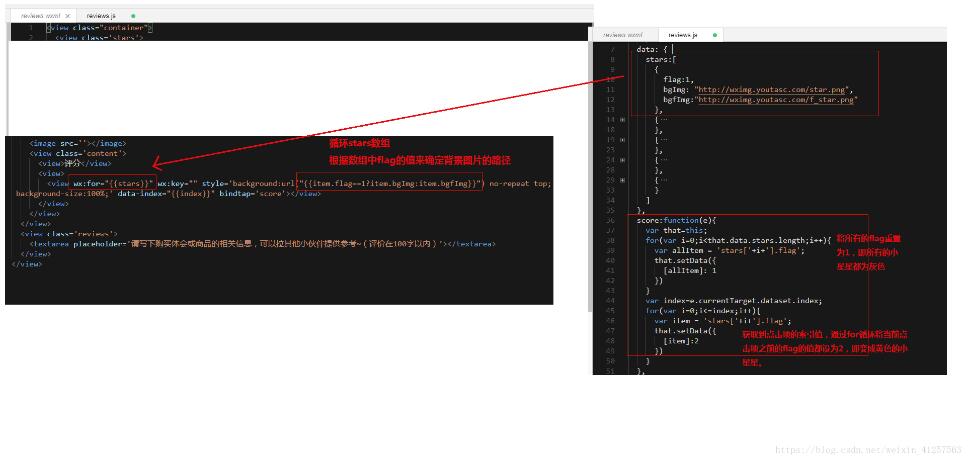Click the 'for(var i=0;i<=index' loop line
The width and height of the screenshot is (971, 467).
tap(702, 311)
